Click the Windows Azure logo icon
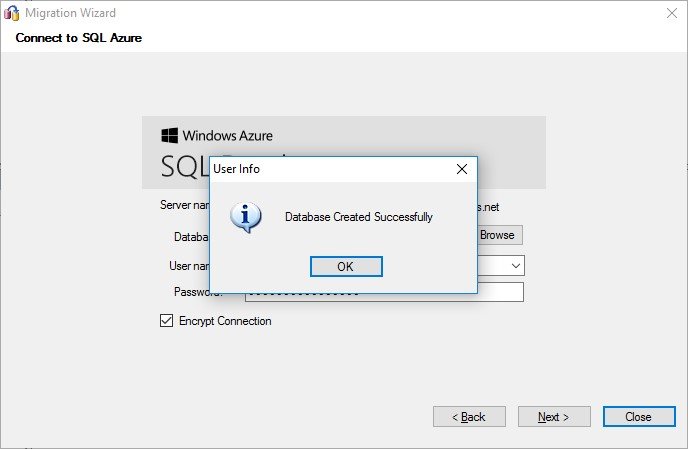The width and height of the screenshot is (688, 449). pyautogui.click(x=169, y=136)
